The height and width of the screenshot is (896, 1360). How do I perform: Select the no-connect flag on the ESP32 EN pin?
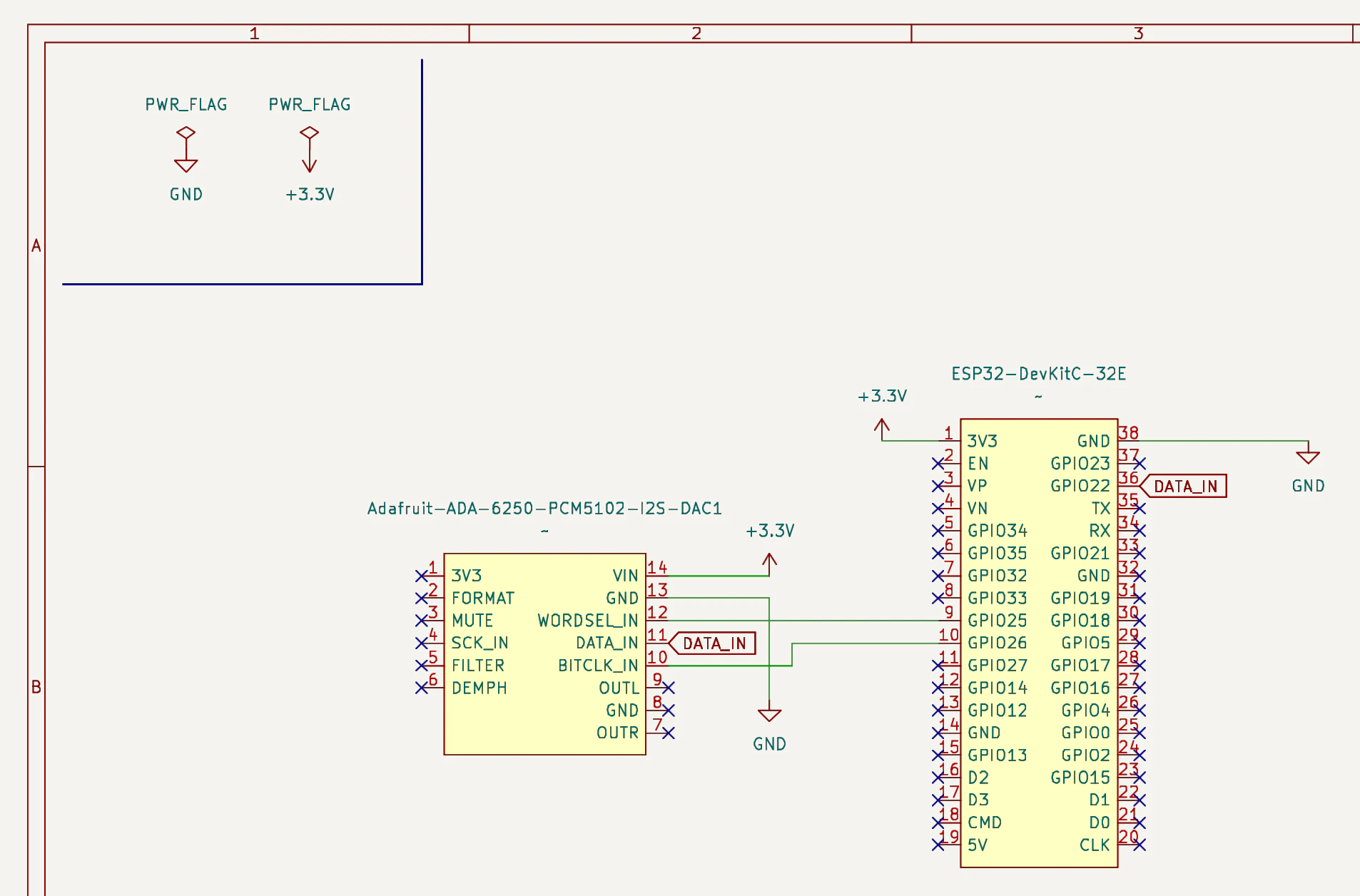tap(938, 464)
